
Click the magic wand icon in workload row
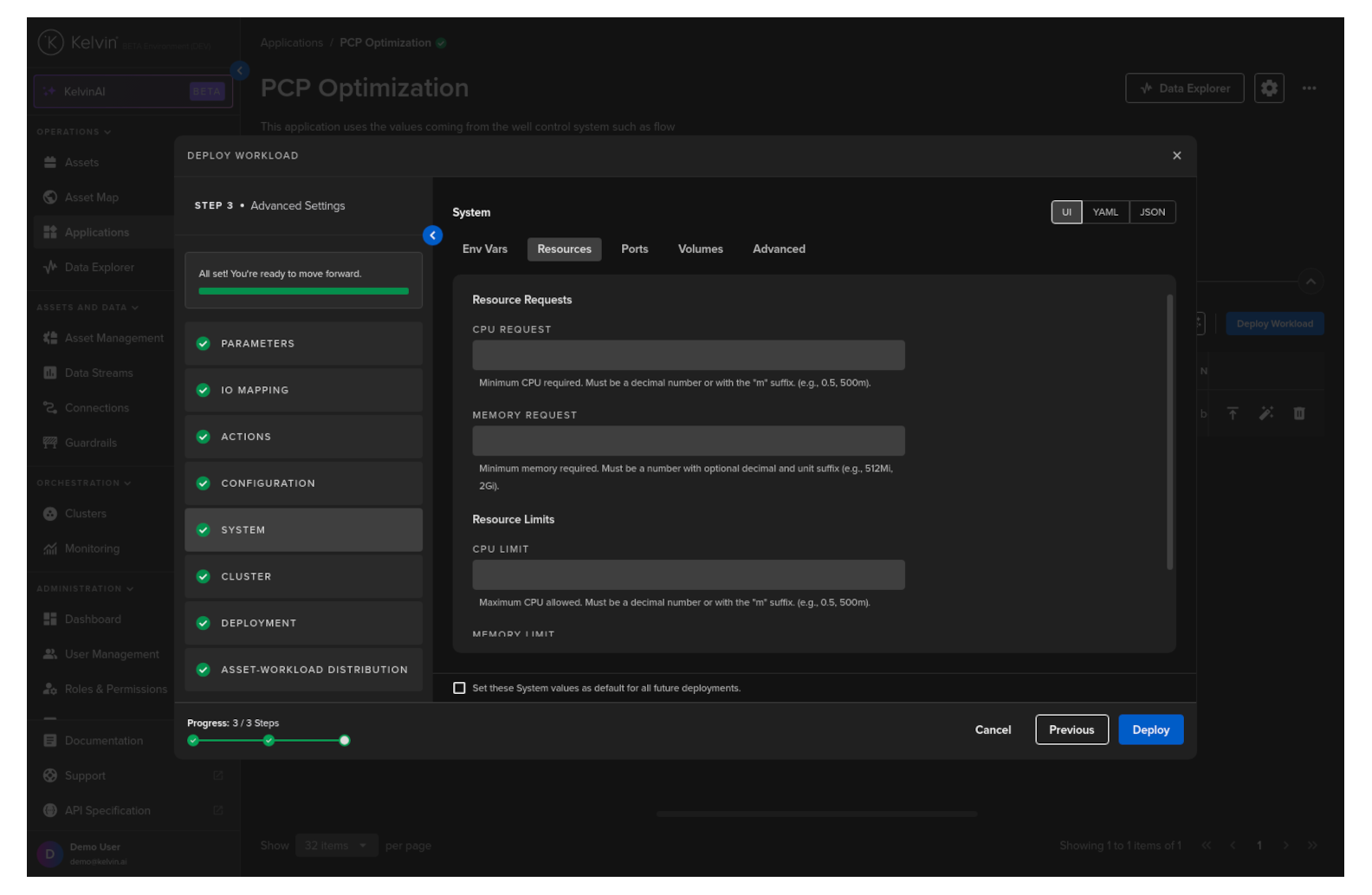point(1265,414)
